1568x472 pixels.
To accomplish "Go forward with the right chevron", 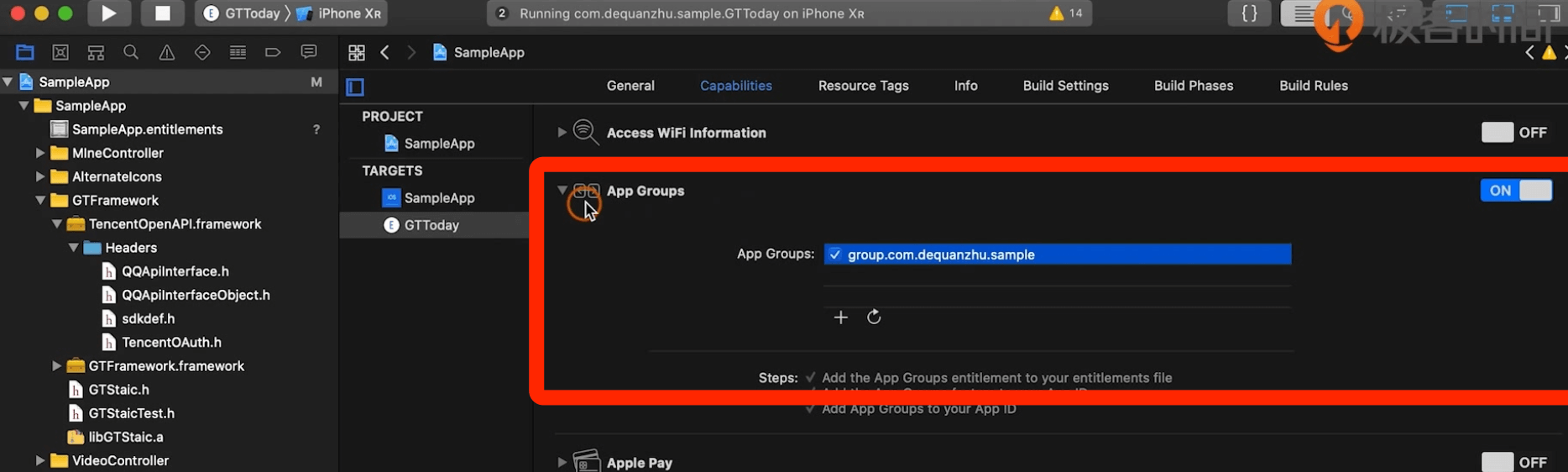I will pyautogui.click(x=411, y=52).
